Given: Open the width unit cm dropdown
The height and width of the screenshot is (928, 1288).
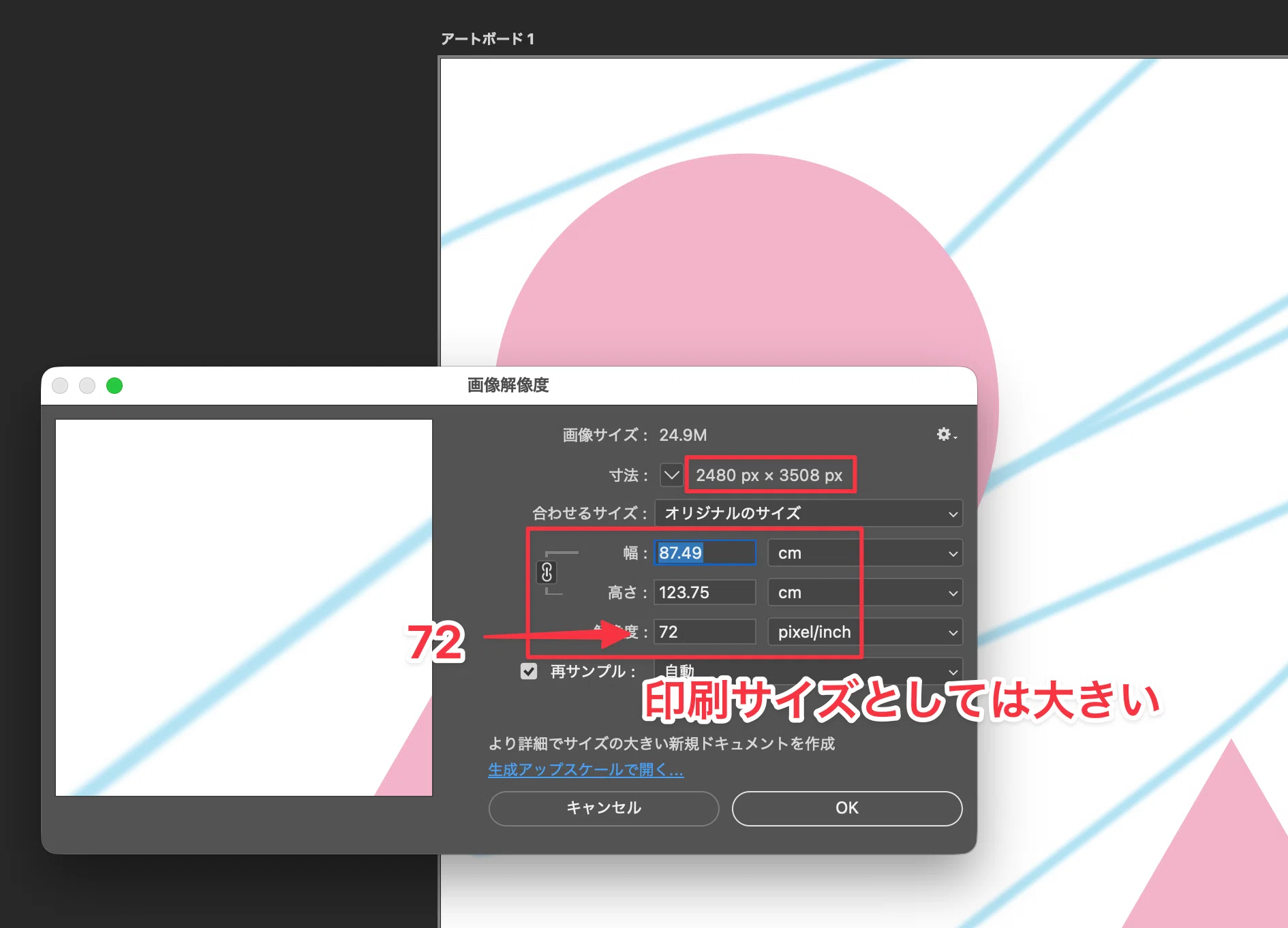Looking at the screenshot, I should tap(865, 553).
